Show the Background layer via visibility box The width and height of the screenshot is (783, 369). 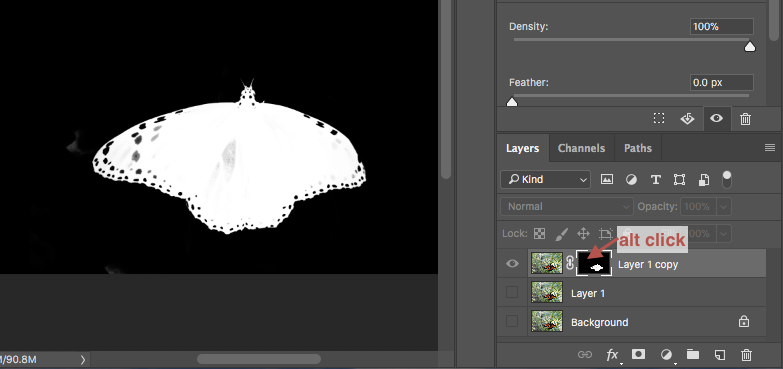(512, 322)
